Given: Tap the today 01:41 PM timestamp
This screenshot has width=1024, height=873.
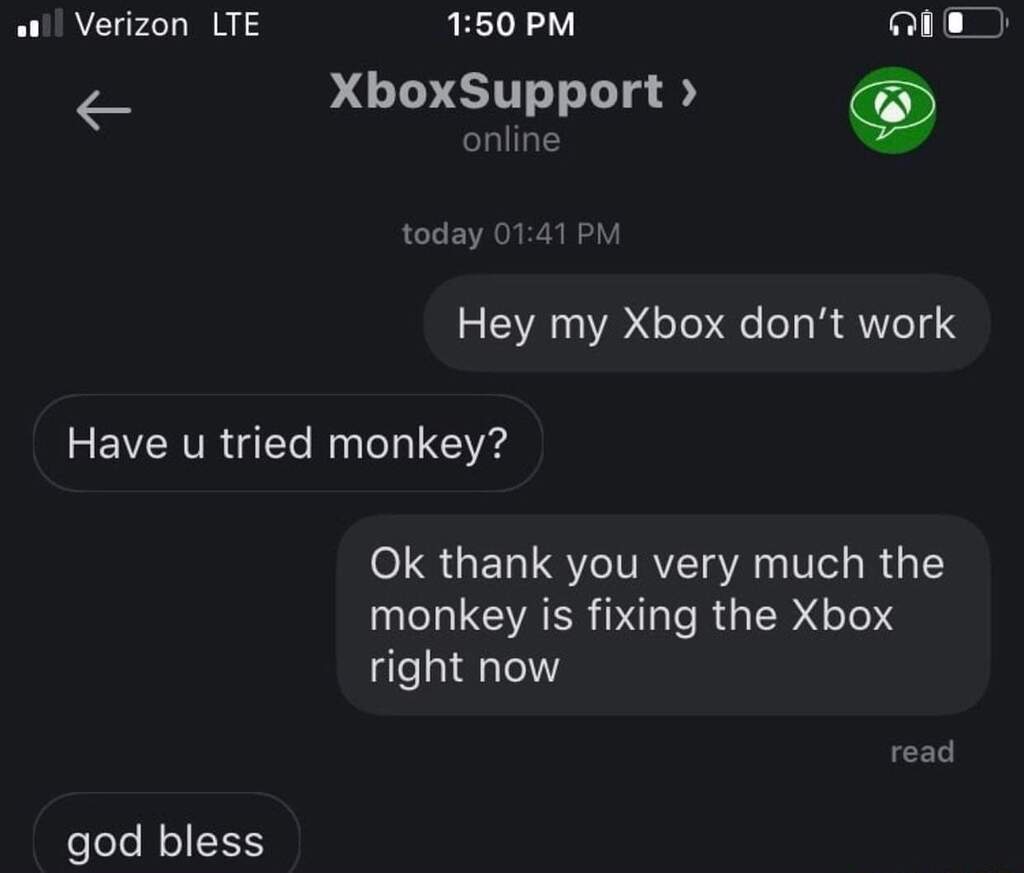Looking at the screenshot, I should point(511,234).
